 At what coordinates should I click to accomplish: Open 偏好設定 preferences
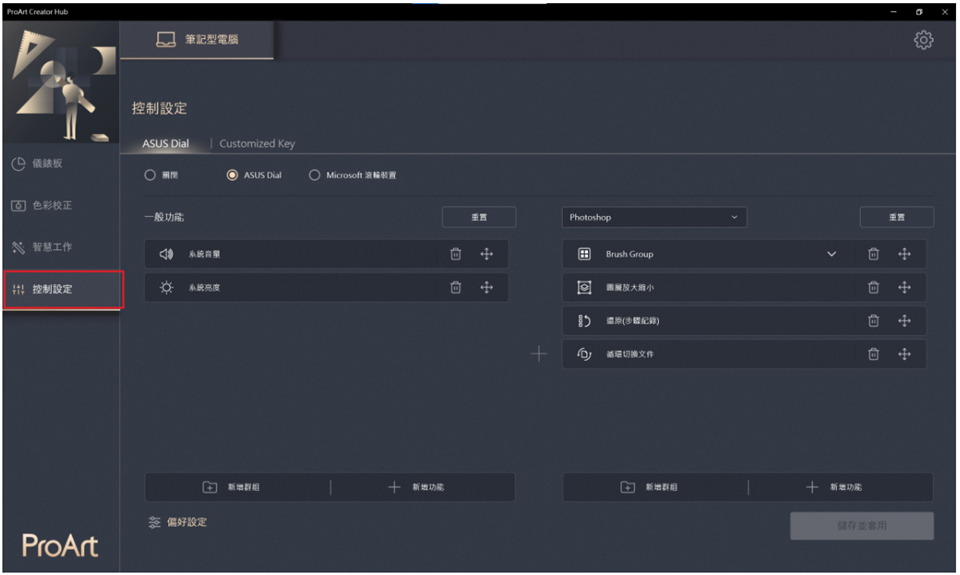[178, 522]
